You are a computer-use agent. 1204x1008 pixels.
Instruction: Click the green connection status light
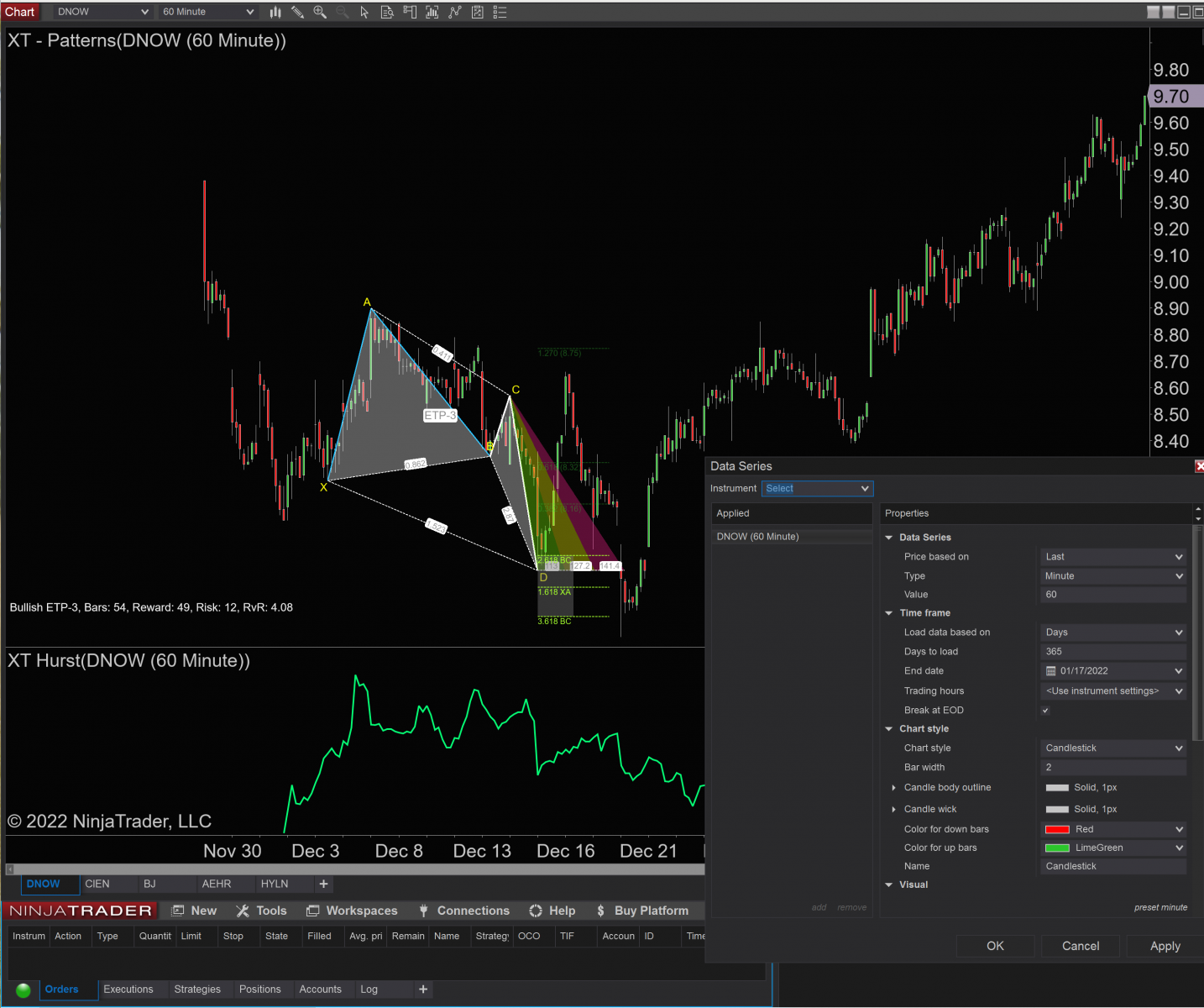pos(24,990)
